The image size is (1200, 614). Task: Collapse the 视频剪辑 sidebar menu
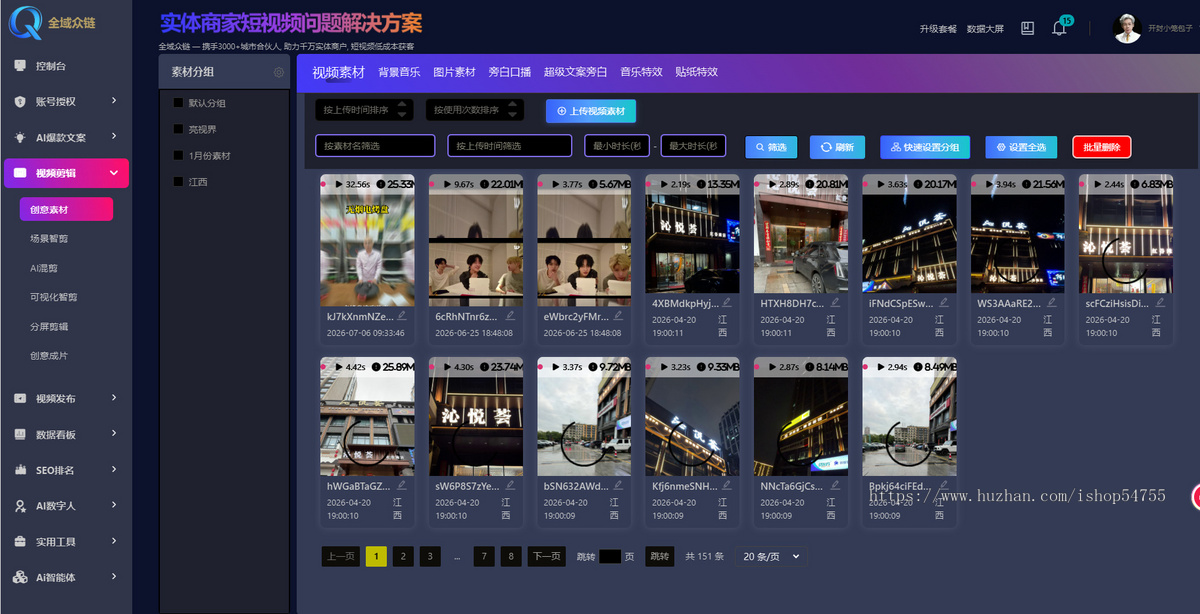114,173
